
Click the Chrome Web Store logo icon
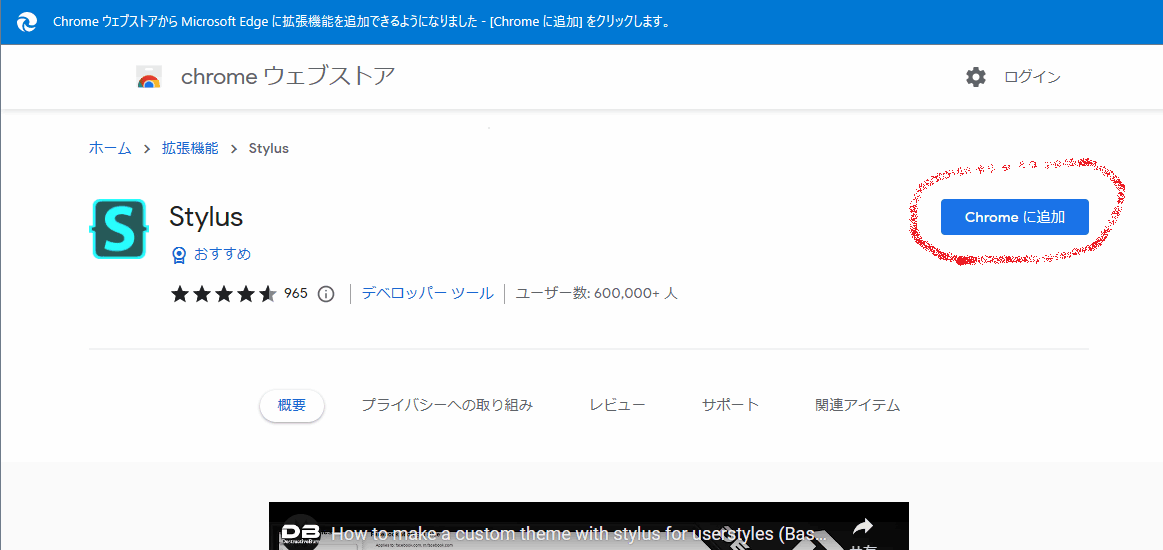[149, 77]
